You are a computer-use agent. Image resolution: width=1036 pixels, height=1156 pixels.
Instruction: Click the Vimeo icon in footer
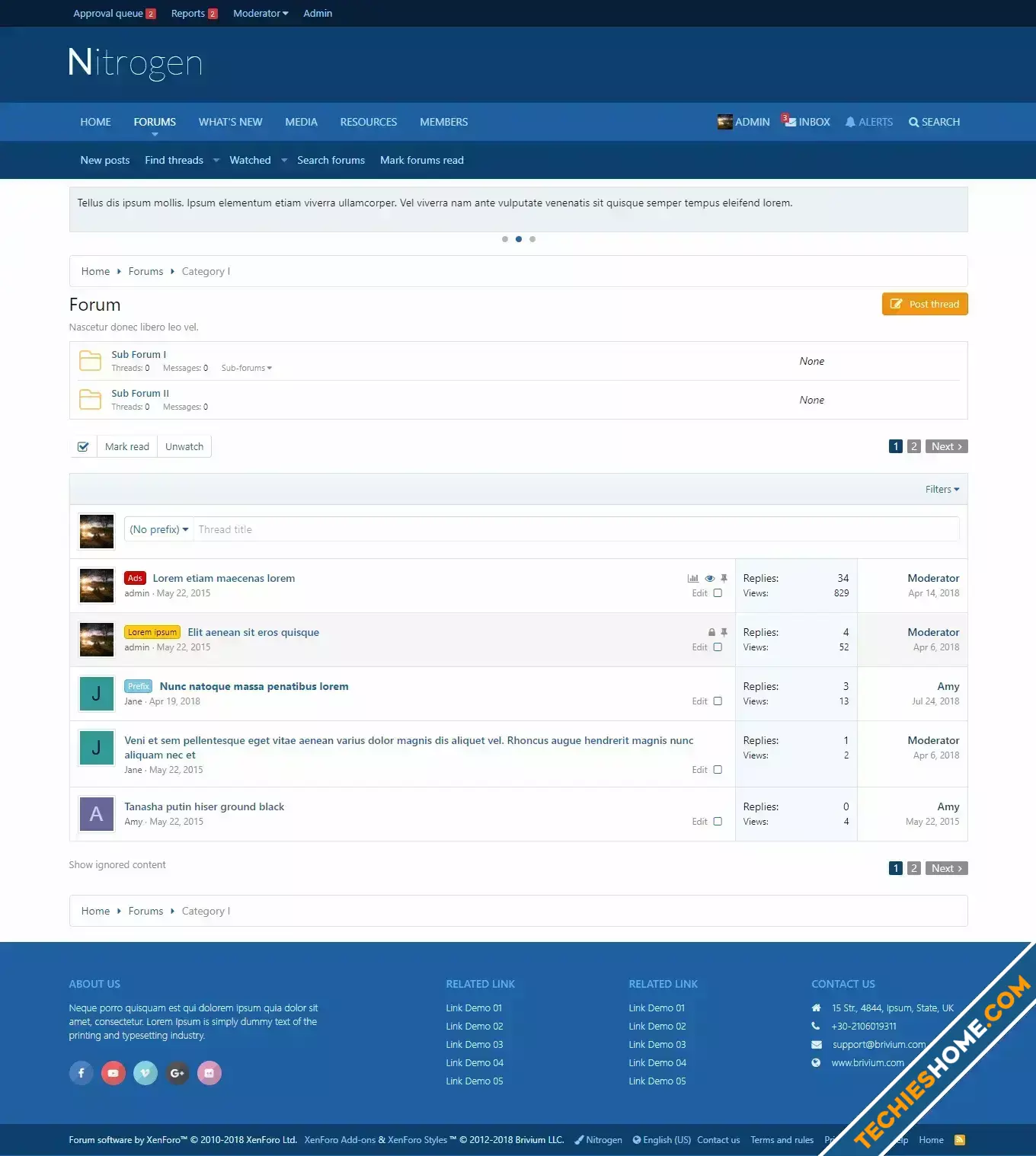coord(145,1073)
